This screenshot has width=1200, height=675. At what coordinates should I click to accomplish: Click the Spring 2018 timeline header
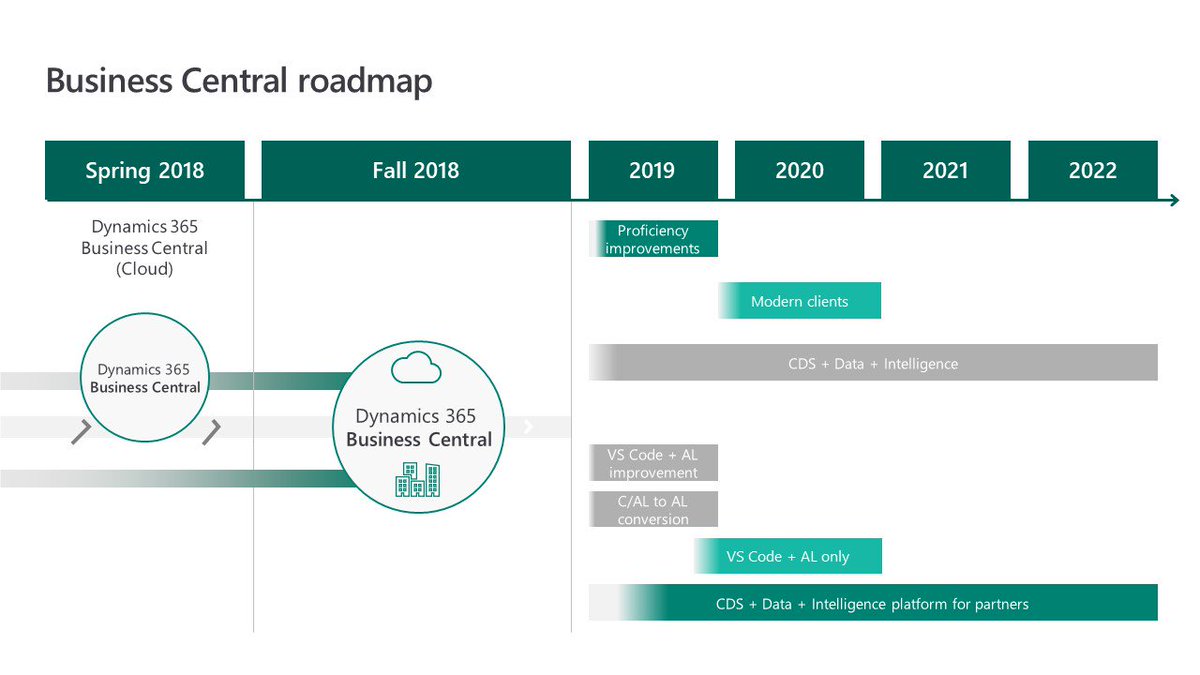(x=145, y=170)
